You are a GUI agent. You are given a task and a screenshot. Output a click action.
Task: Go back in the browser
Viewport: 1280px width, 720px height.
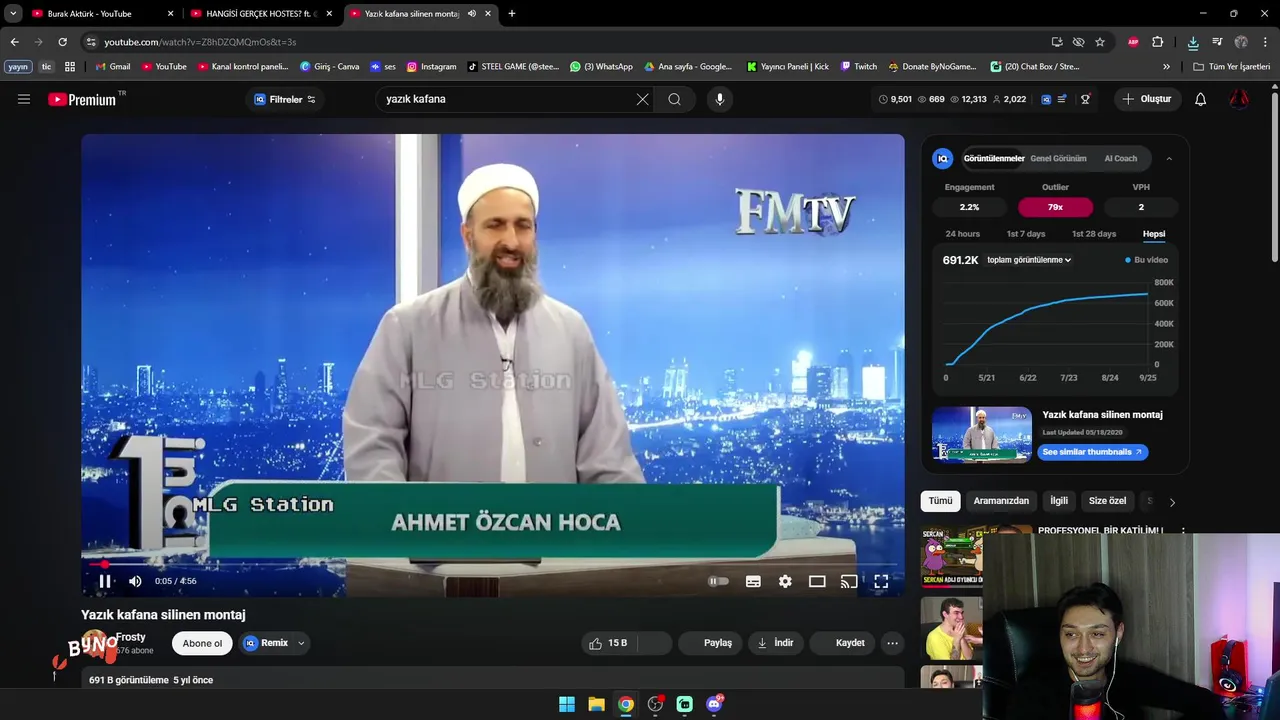pyautogui.click(x=14, y=42)
